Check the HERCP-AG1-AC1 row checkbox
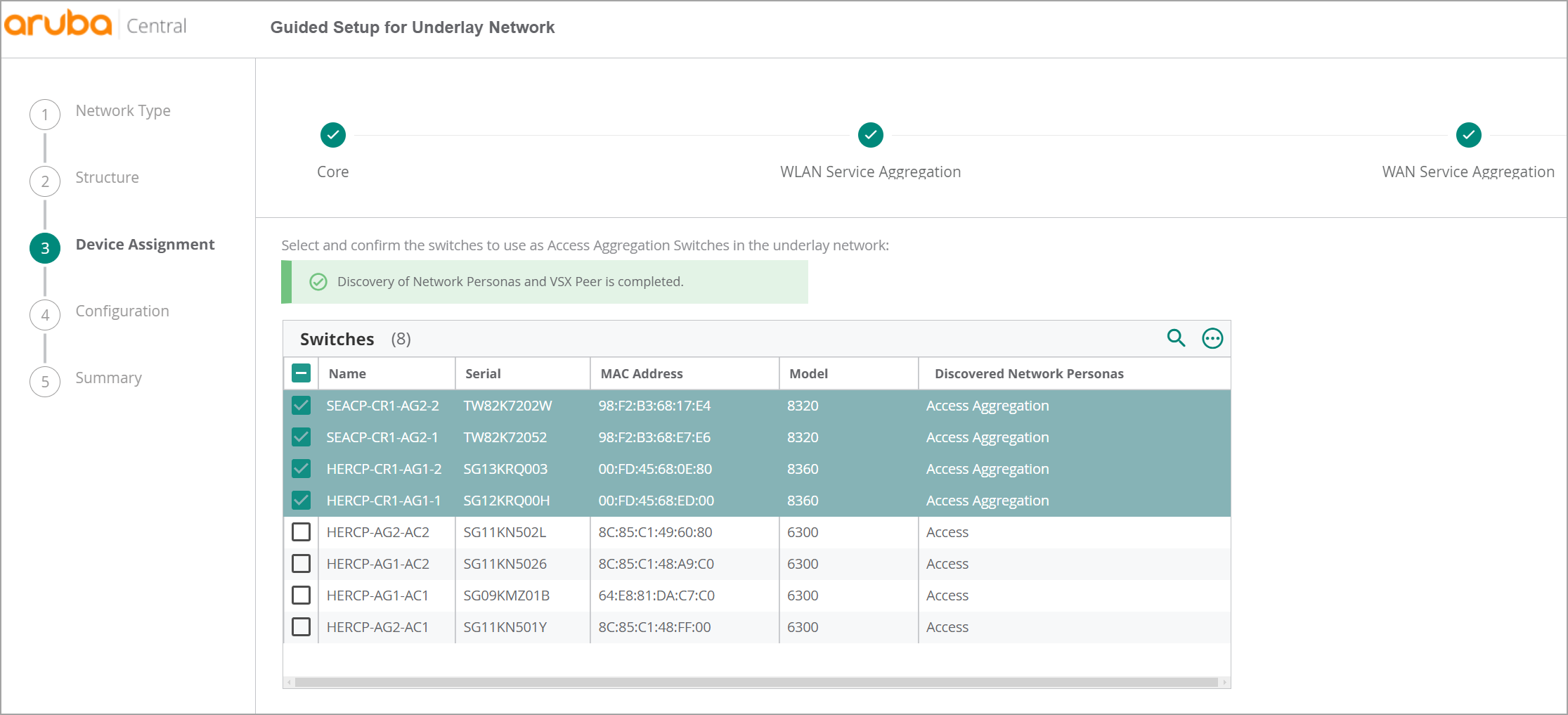This screenshot has width=1568, height=715. click(301, 595)
